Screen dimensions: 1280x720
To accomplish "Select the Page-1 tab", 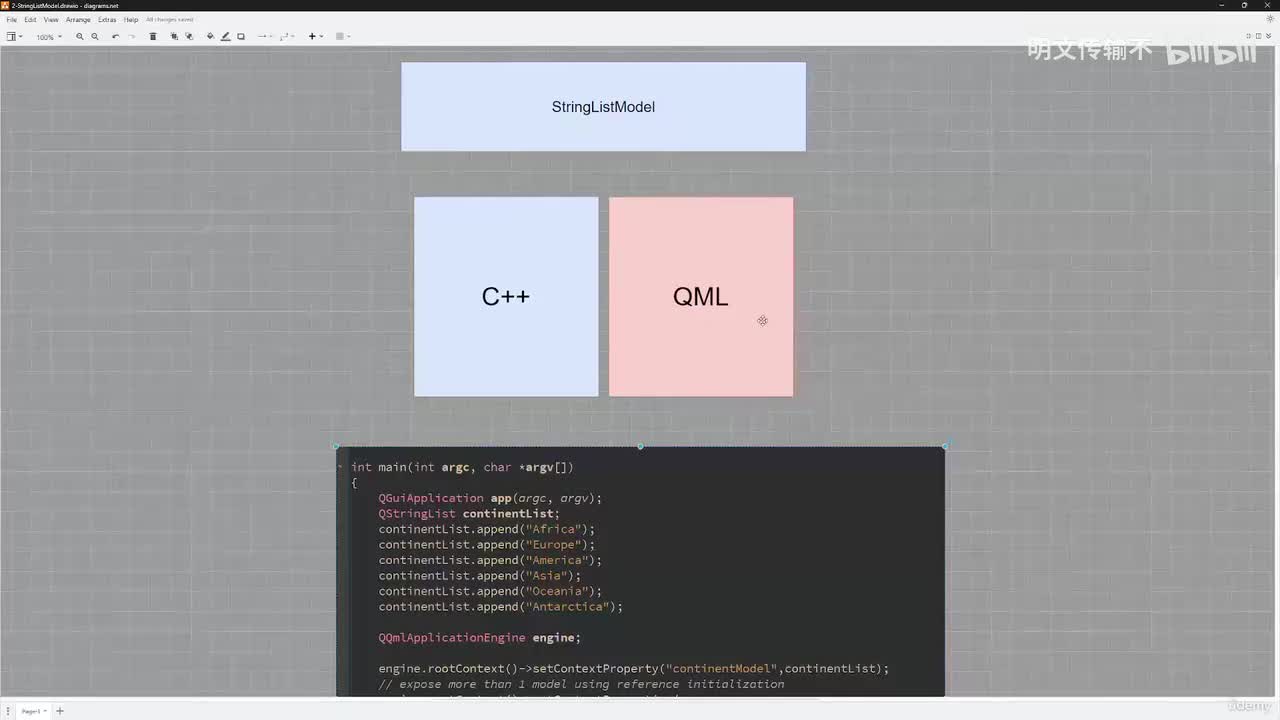I will click(33, 711).
